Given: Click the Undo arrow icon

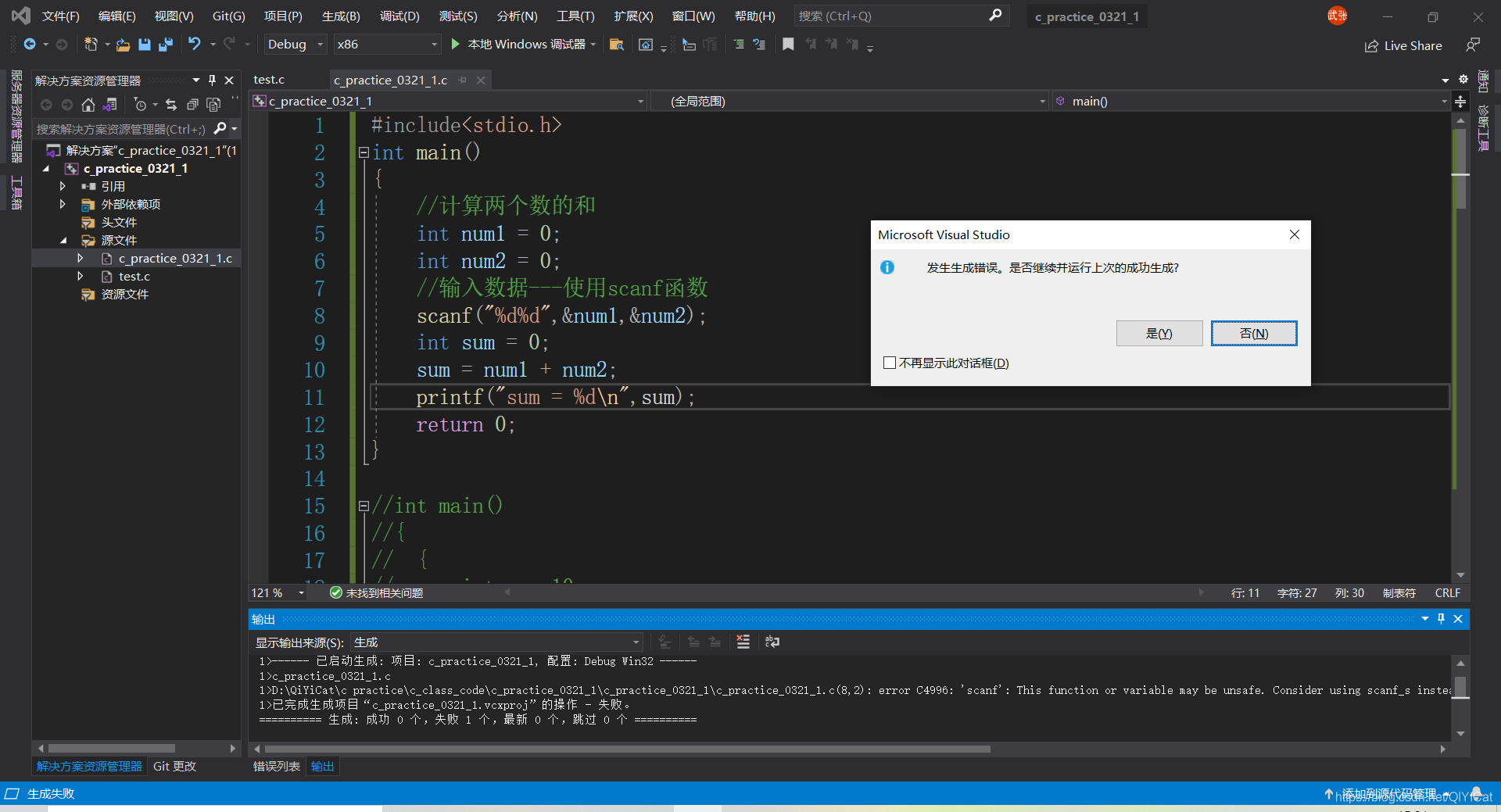Looking at the screenshot, I should coord(195,45).
